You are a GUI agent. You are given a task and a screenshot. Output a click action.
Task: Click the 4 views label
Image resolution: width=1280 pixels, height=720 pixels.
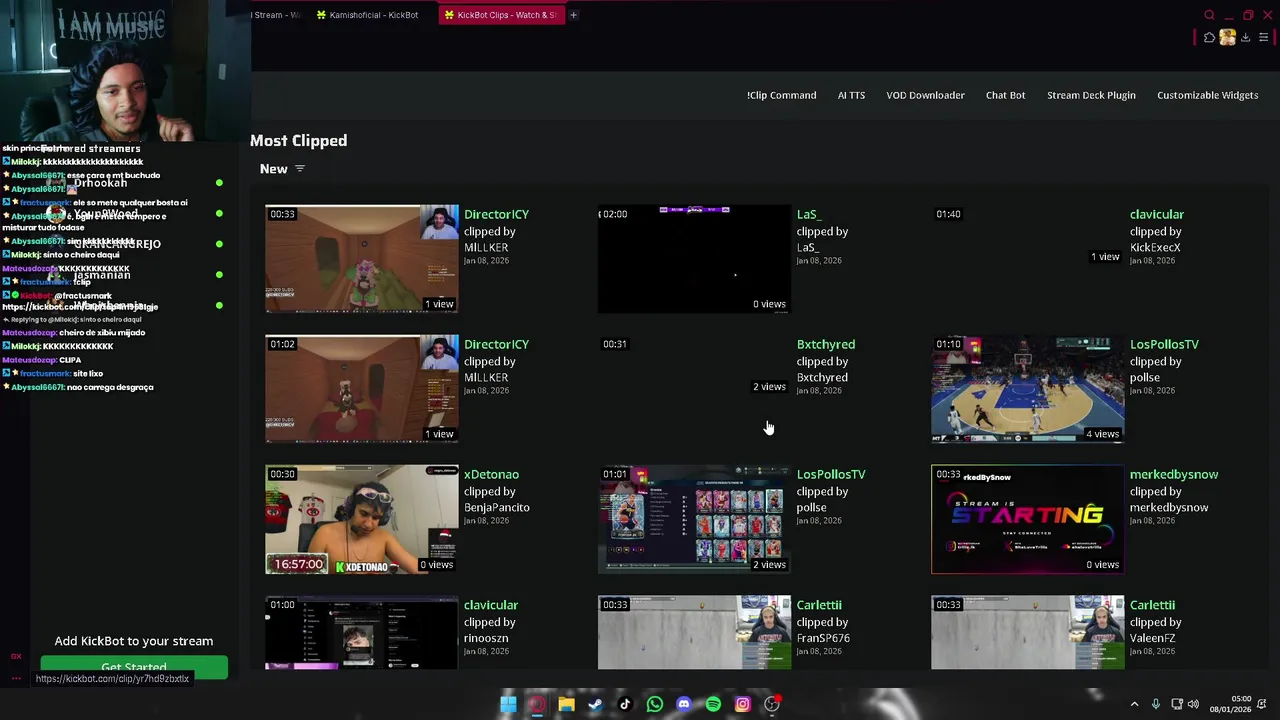(x=1102, y=434)
